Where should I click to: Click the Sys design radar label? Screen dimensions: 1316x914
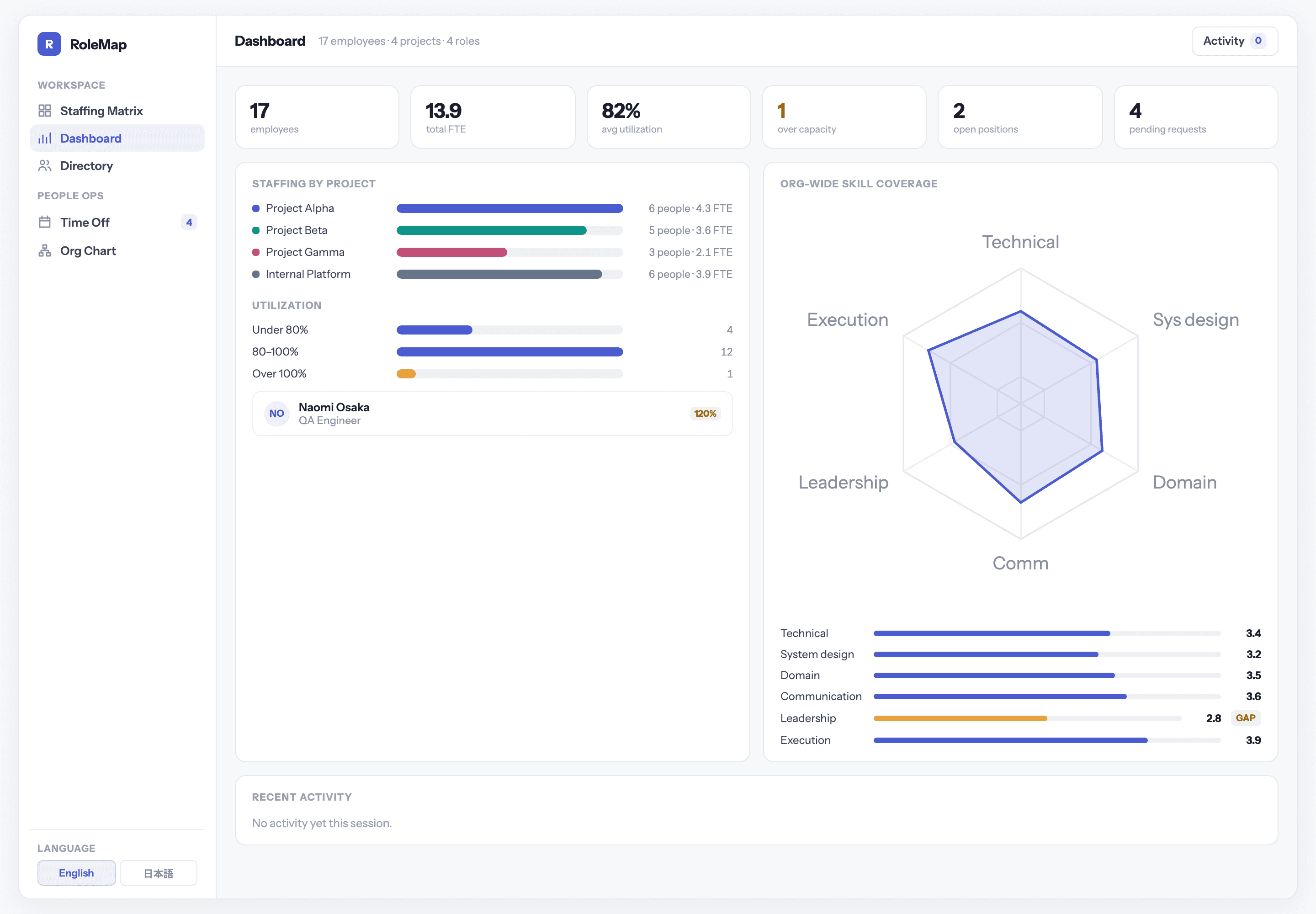(x=1196, y=320)
